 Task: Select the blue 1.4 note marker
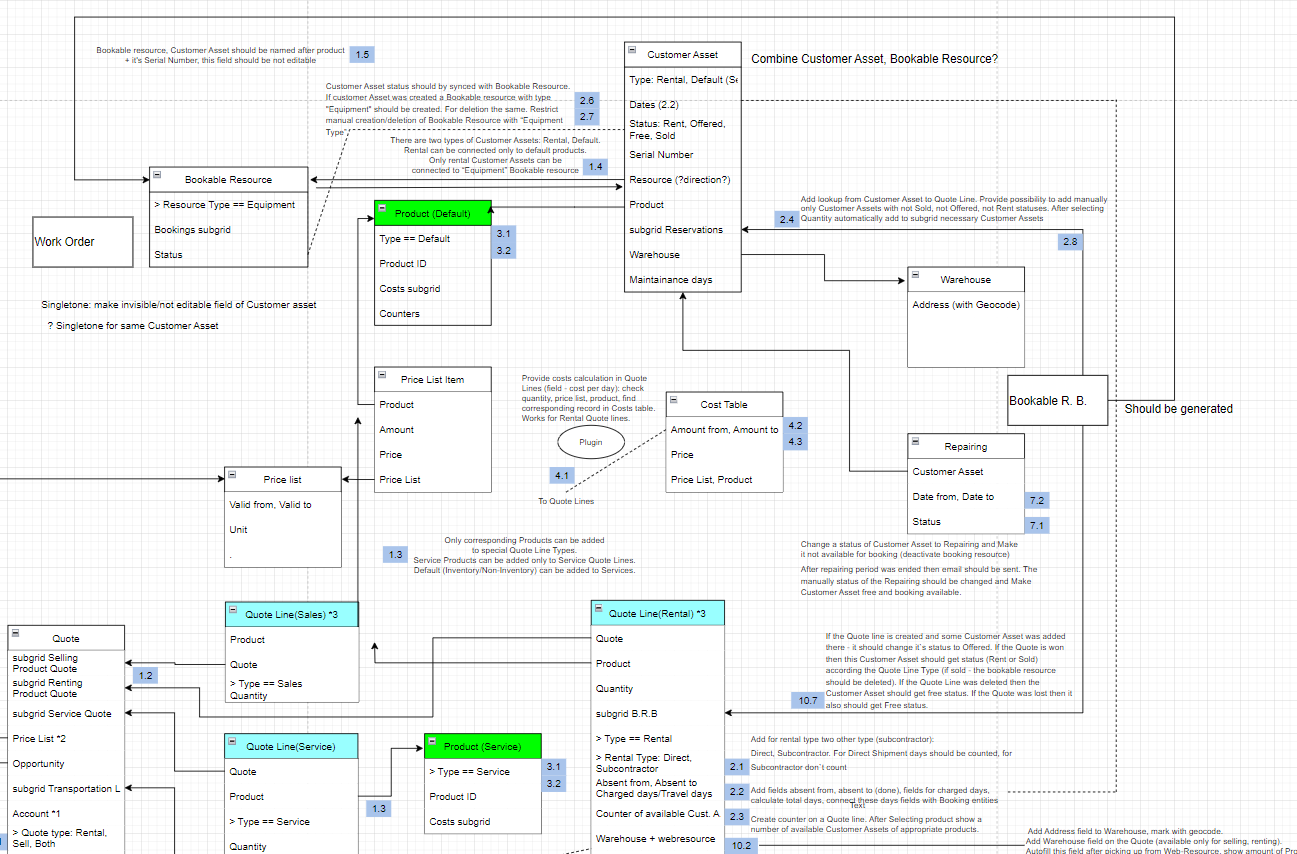click(596, 167)
